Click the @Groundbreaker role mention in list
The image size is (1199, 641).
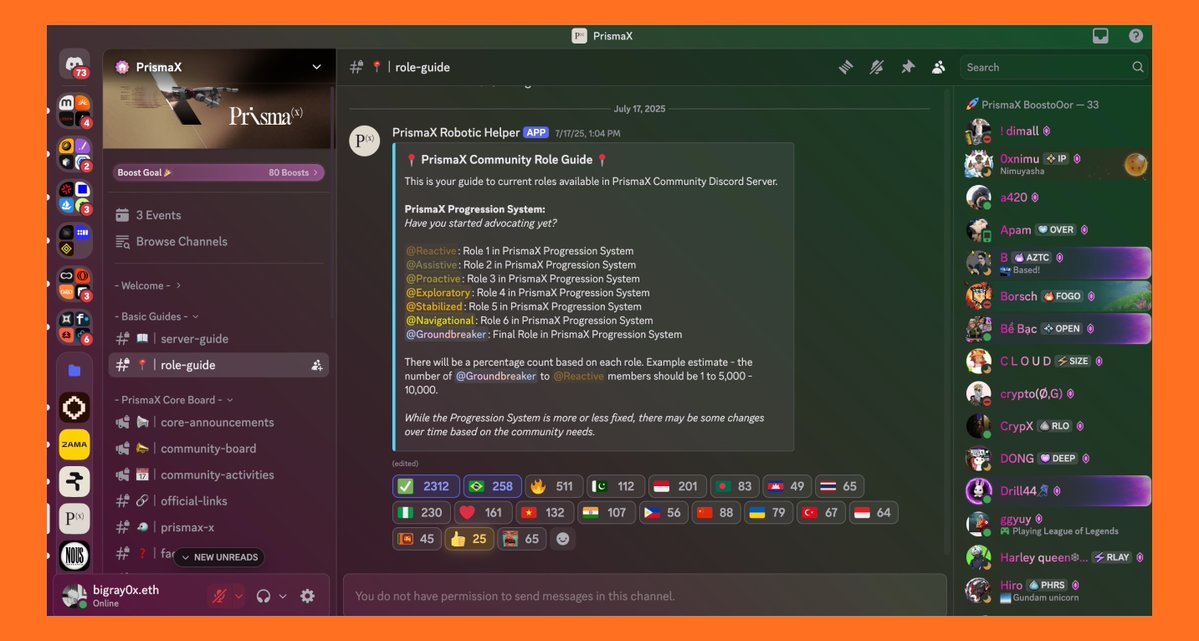447,334
